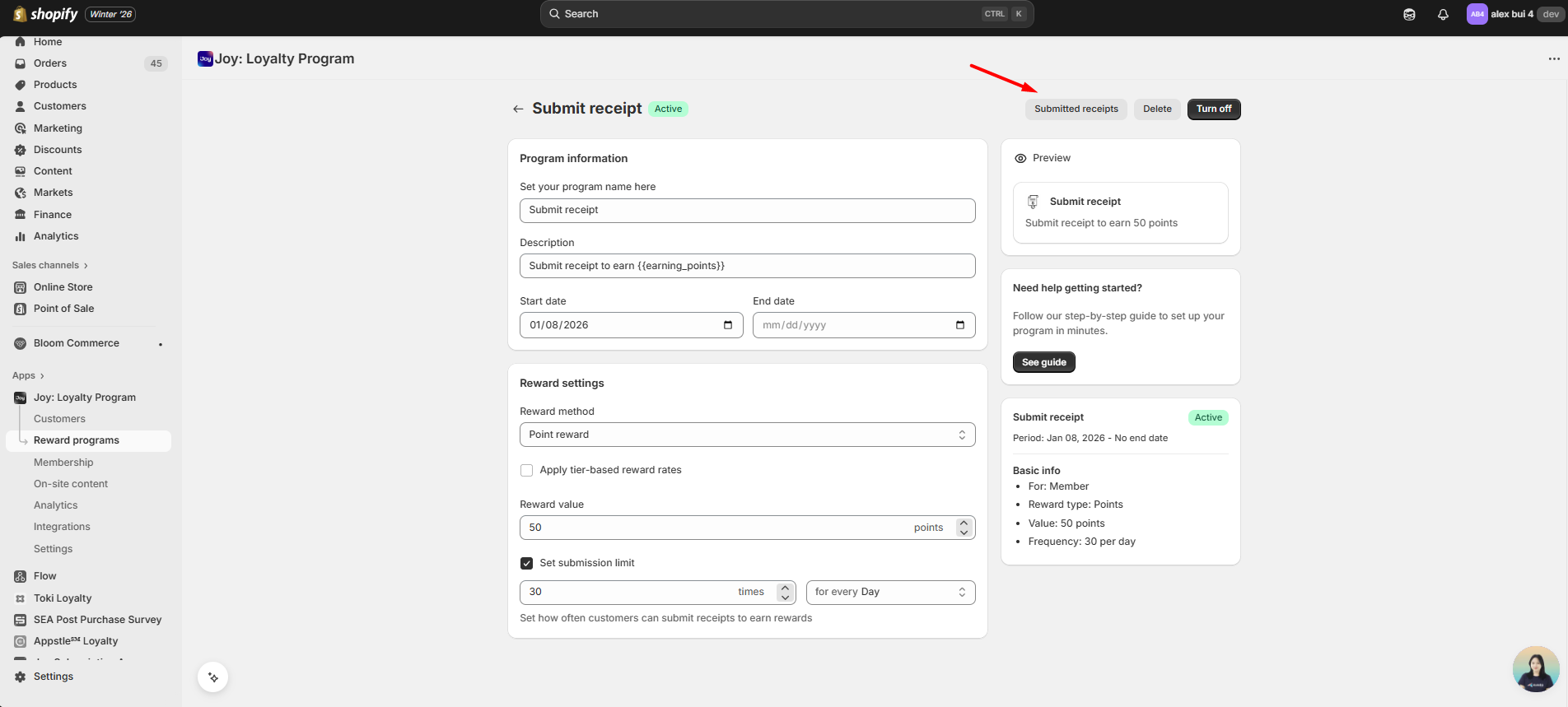The image size is (1568, 707).
Task: Click the three-dot more options icon
Action: [x=1553, y=58]
